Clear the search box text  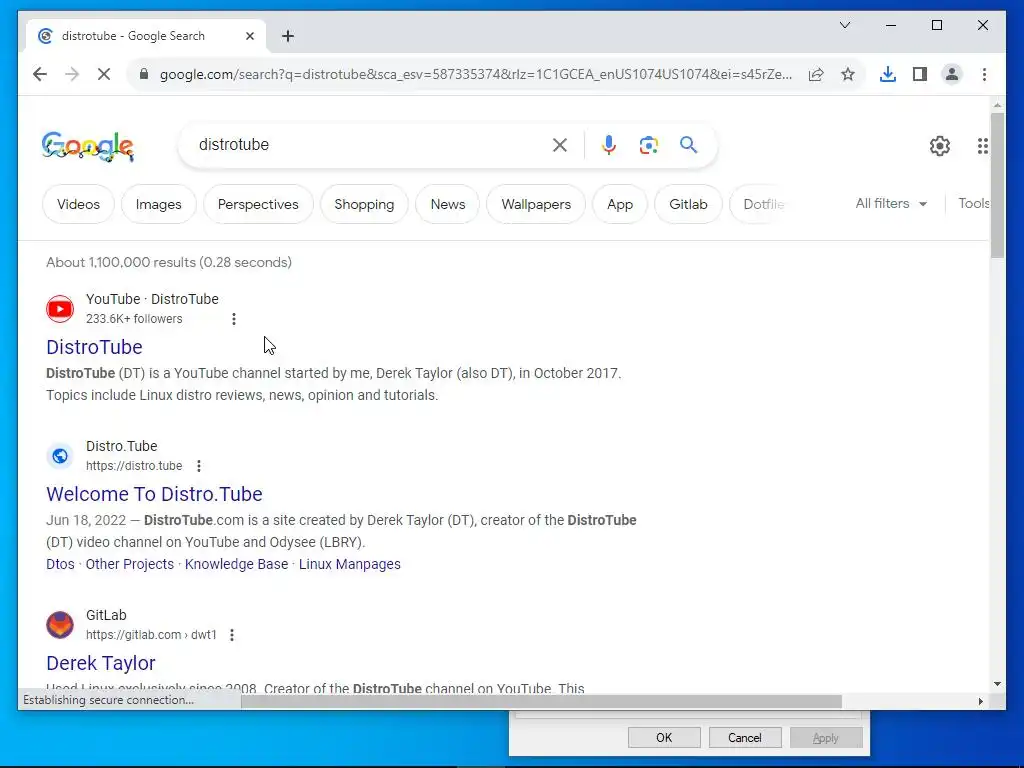(x=560, y=145)
